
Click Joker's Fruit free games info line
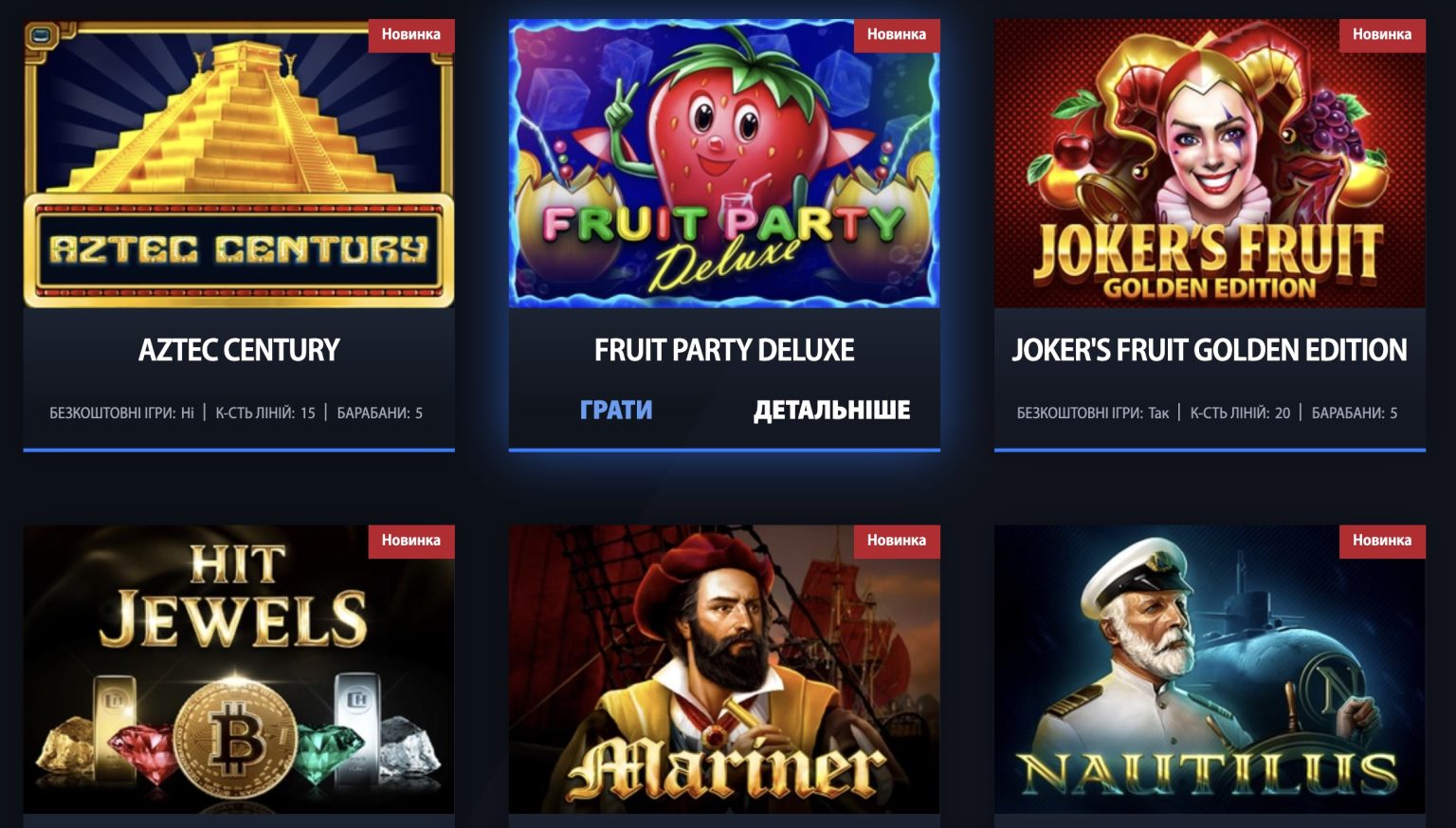pos(1093,413)
